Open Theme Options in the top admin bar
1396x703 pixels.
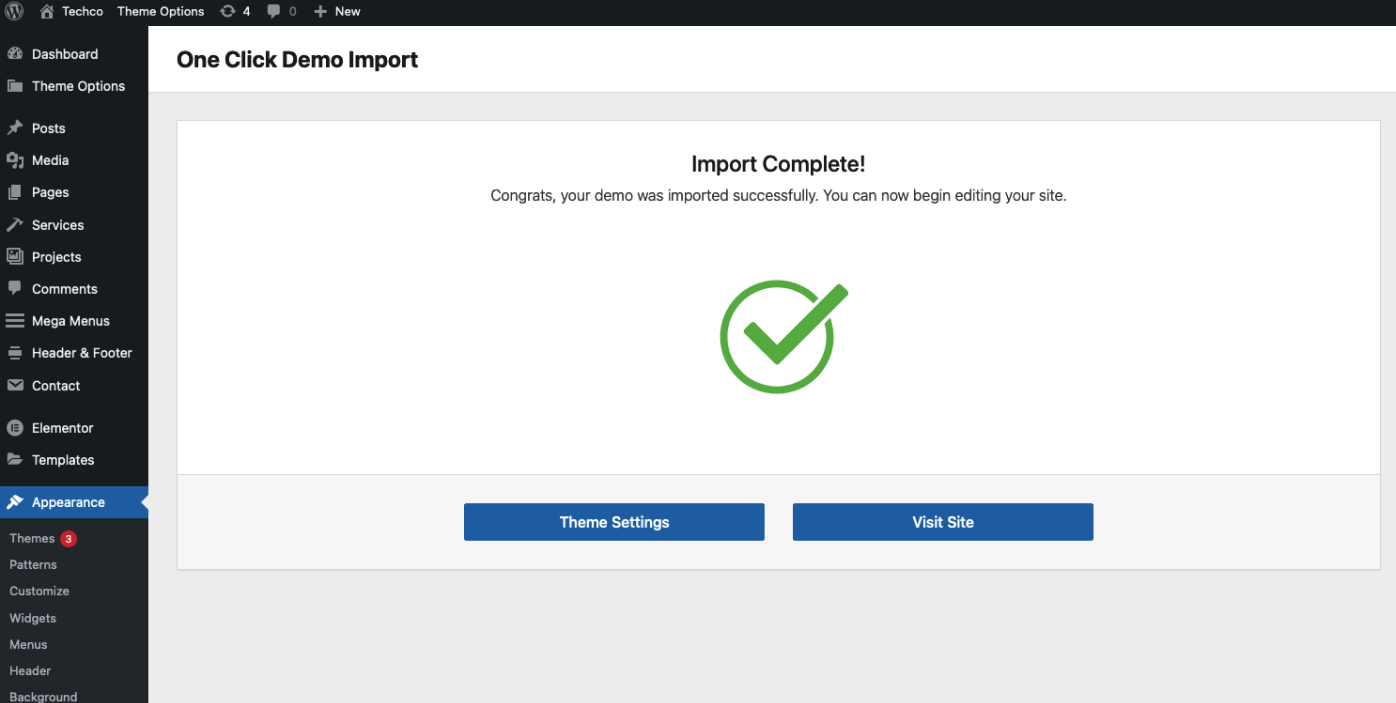coord(160,12)
